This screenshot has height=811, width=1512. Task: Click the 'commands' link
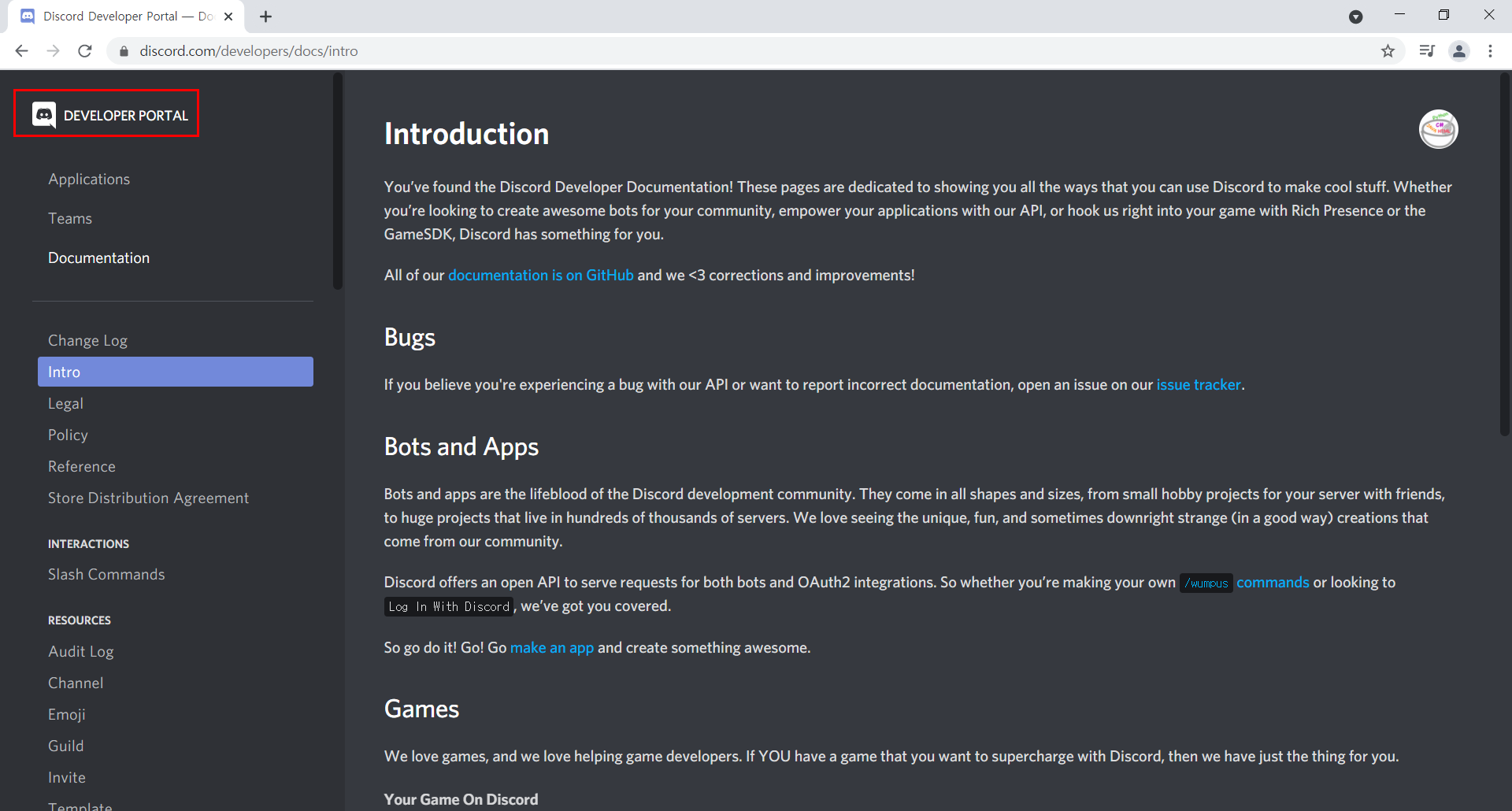pyautogui.click(x=1273, y=583)
